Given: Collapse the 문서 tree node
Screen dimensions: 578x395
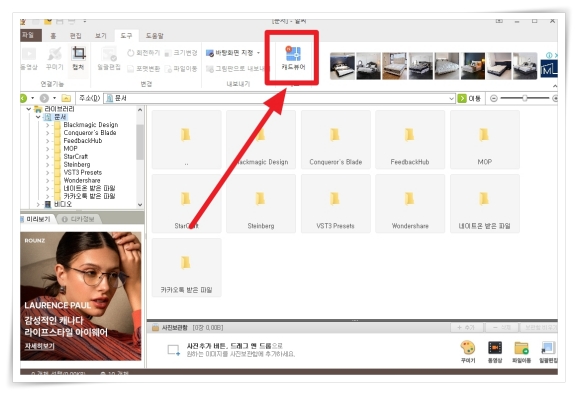Looking at the screenshot, I should click(38, 117).
